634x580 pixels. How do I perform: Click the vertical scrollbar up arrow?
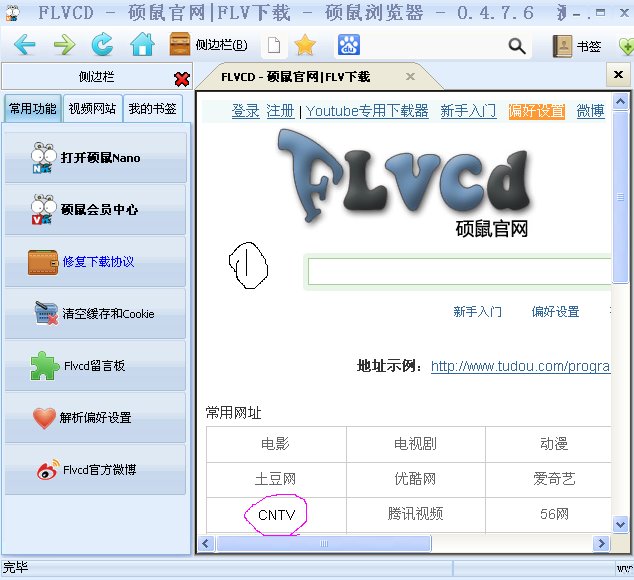[x=620, y=102]
